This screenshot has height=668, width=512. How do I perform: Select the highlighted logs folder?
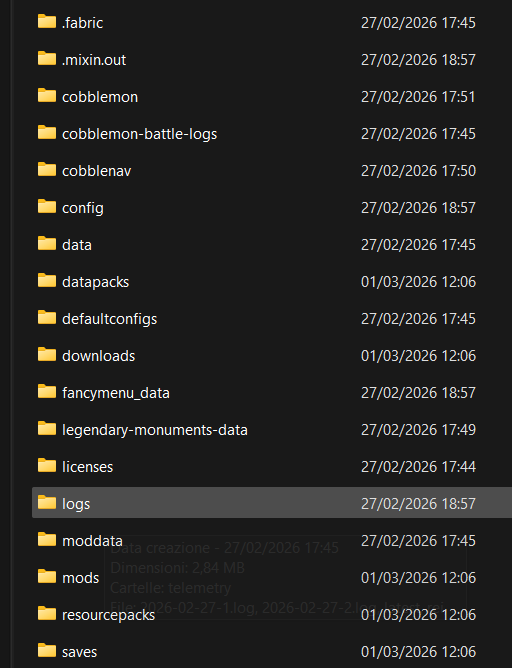(272, 503)
